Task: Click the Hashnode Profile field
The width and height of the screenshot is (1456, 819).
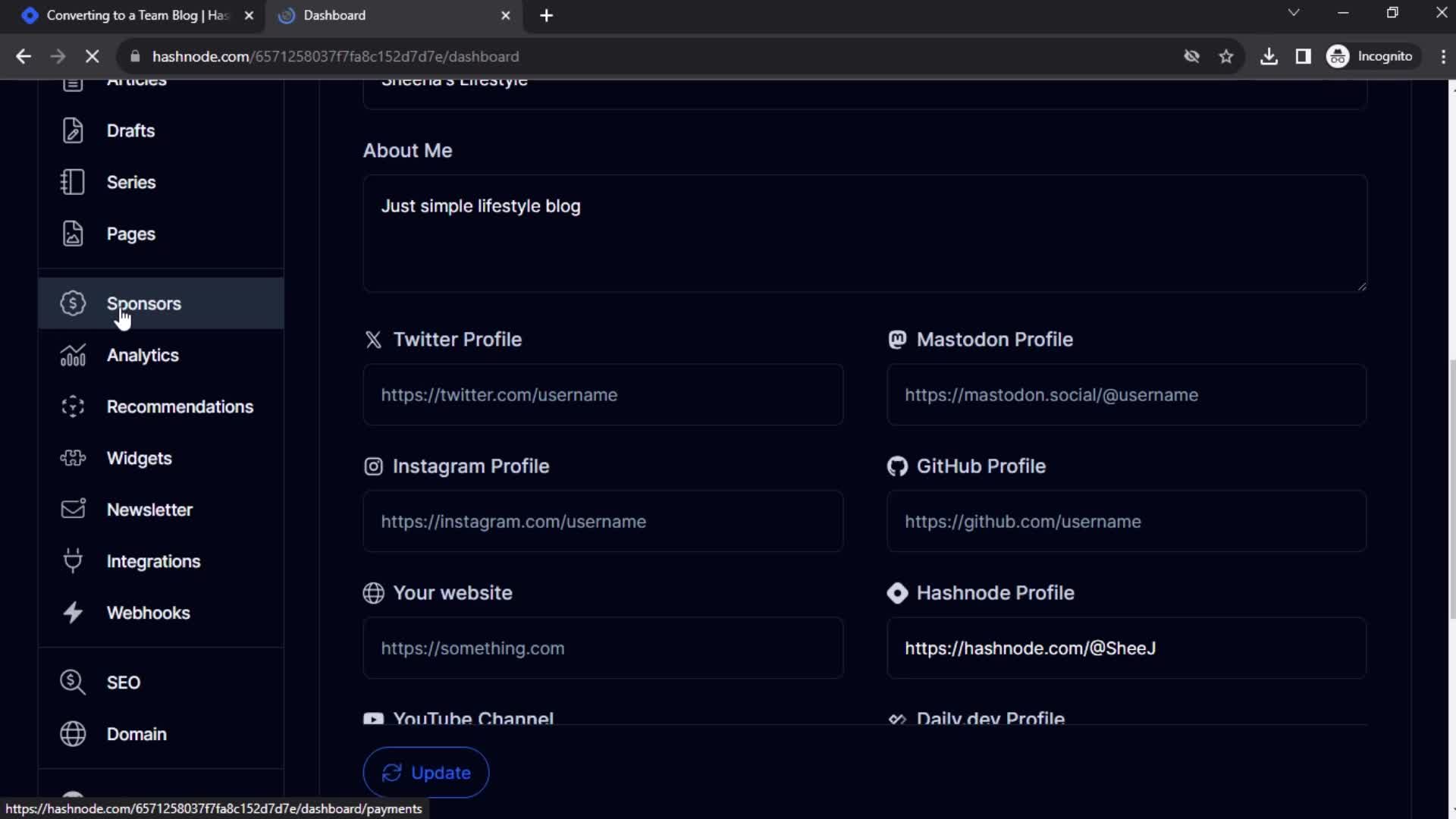Action: [x=1126, y=648]
